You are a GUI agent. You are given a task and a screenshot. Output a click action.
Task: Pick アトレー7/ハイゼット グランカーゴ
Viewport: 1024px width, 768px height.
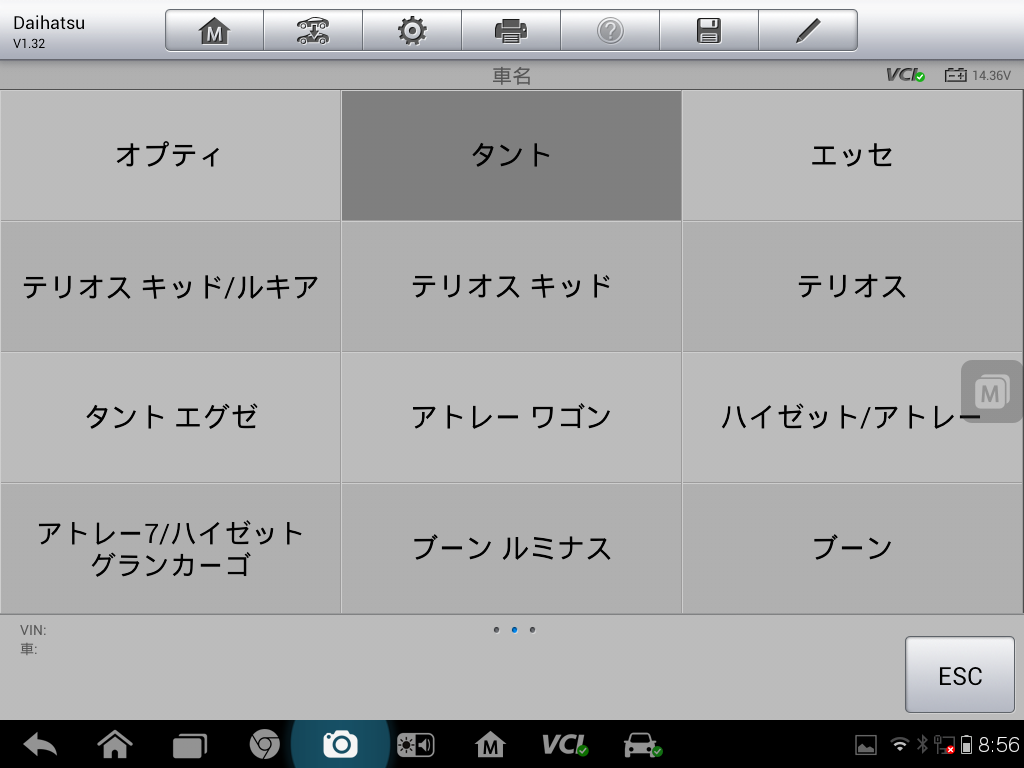click(170, 549)
